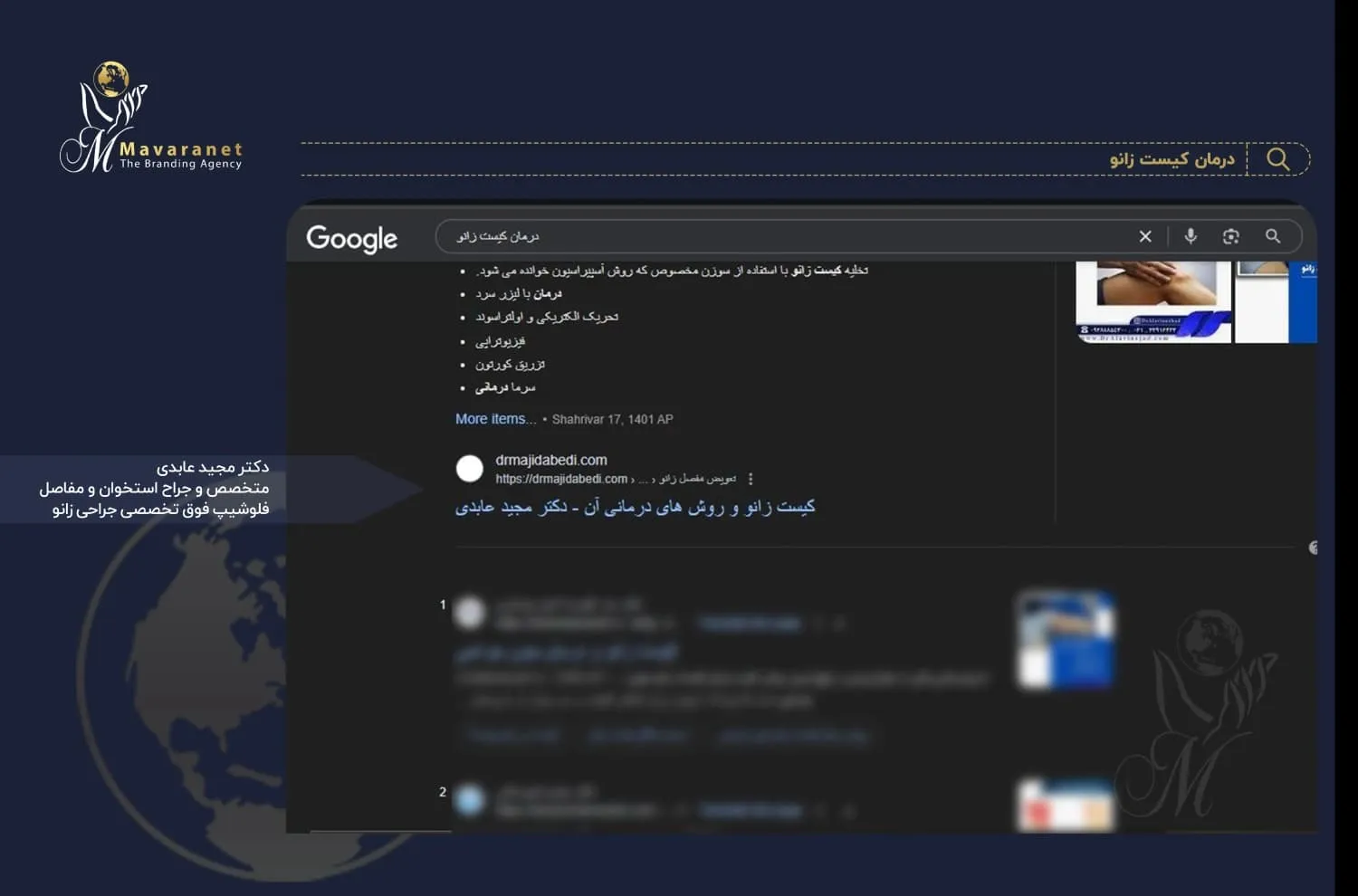This screenshot has width=1358, height=896.
Task: Open the blue Dr. Majid Abedi result title
Action: click(x=635, y=507)
